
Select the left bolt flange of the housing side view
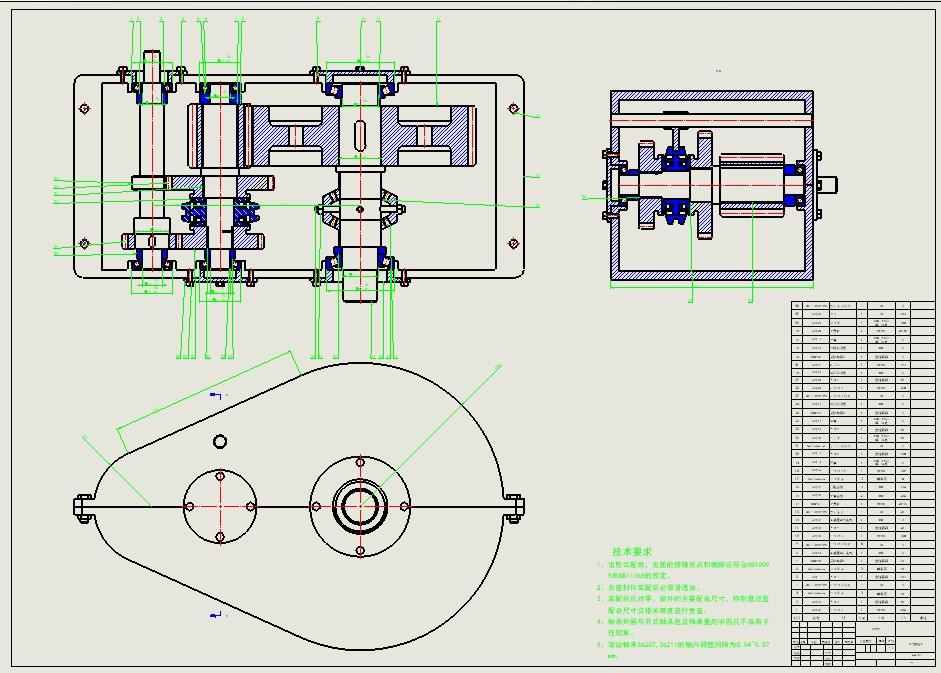(x=82, y=508)
